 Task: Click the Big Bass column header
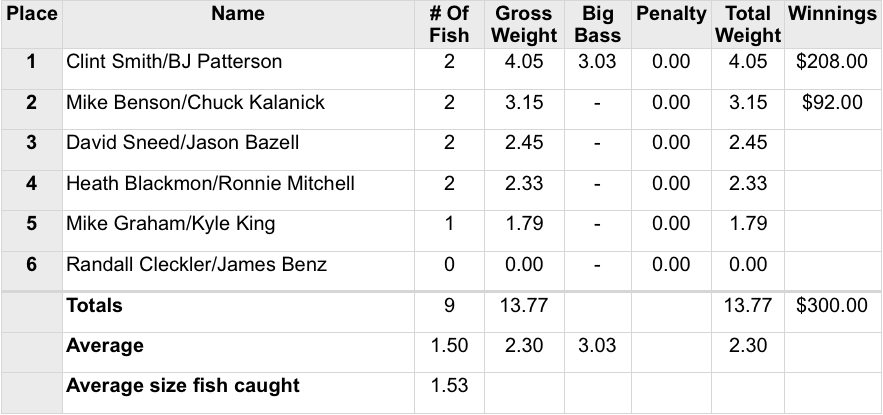(597, 25)
